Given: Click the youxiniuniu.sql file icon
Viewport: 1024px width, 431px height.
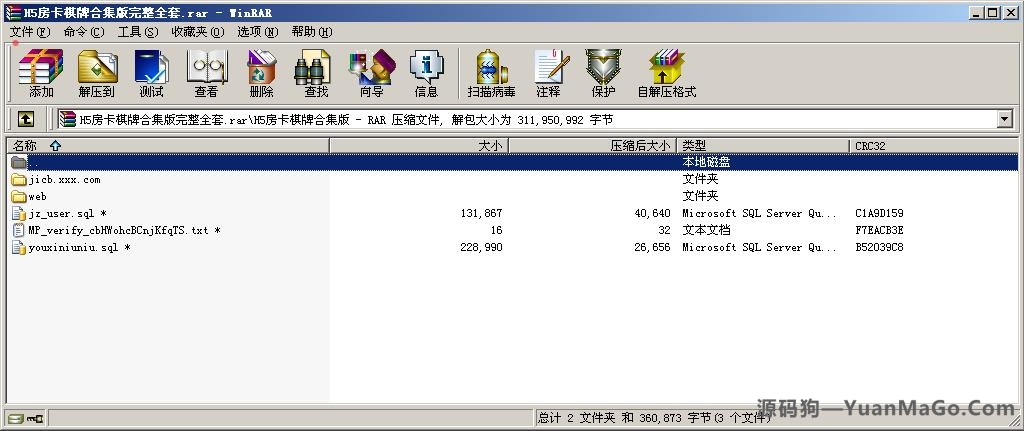Looking at the screenshot, I should [19, 247].
